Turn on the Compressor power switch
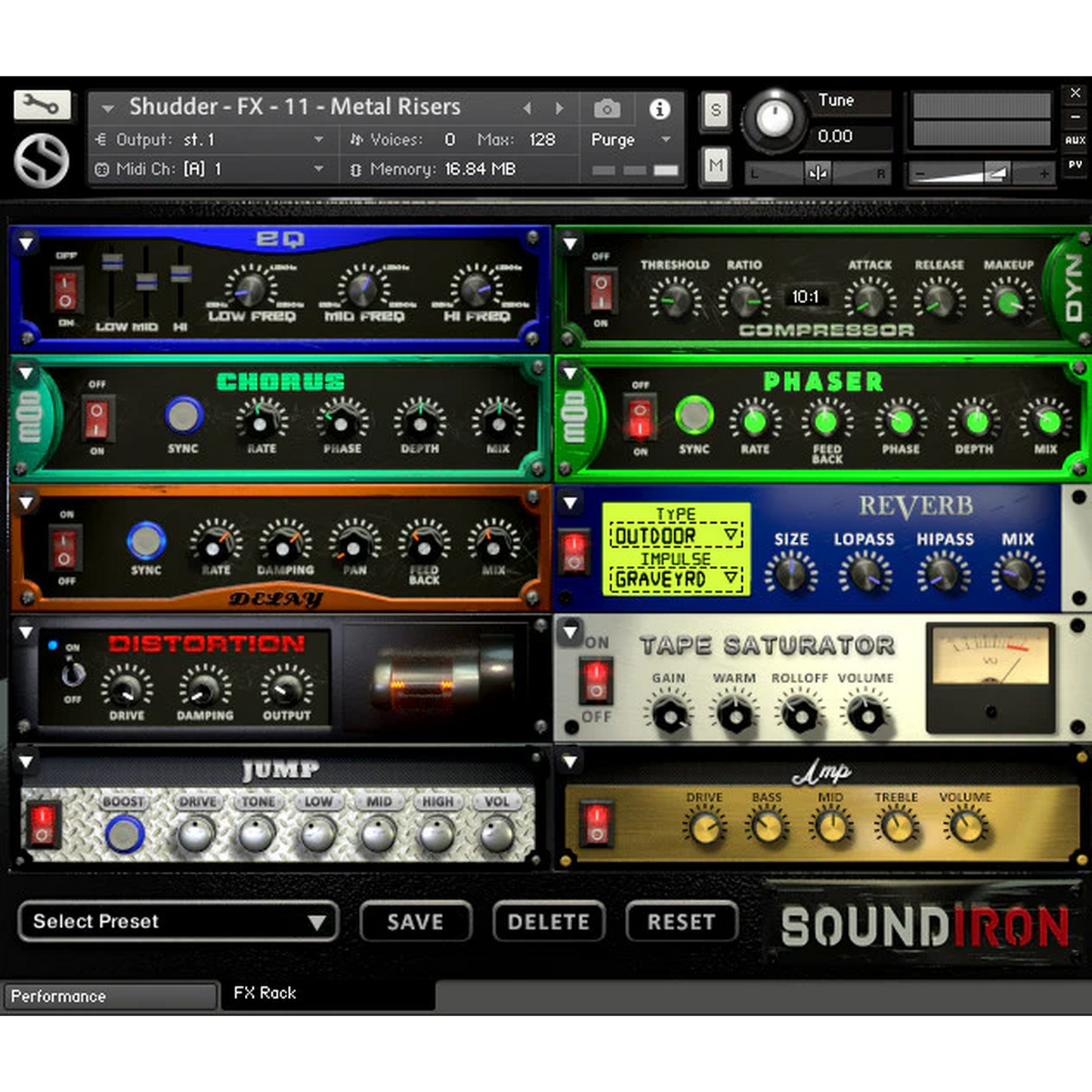 tap(601, 292)
